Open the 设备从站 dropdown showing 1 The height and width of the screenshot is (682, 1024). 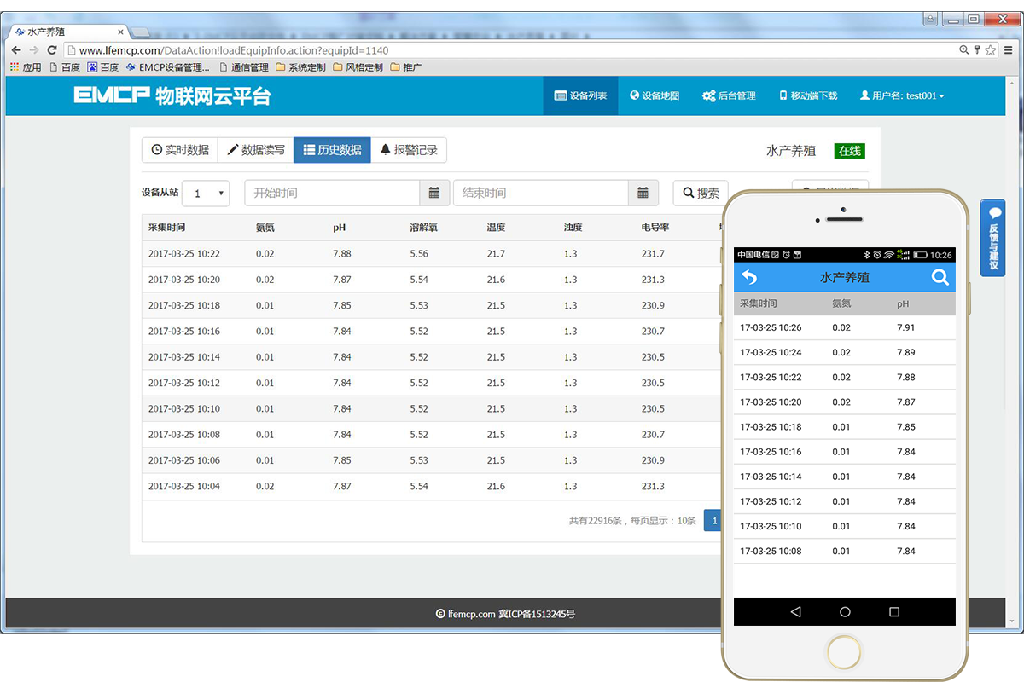tap(206, 193)
